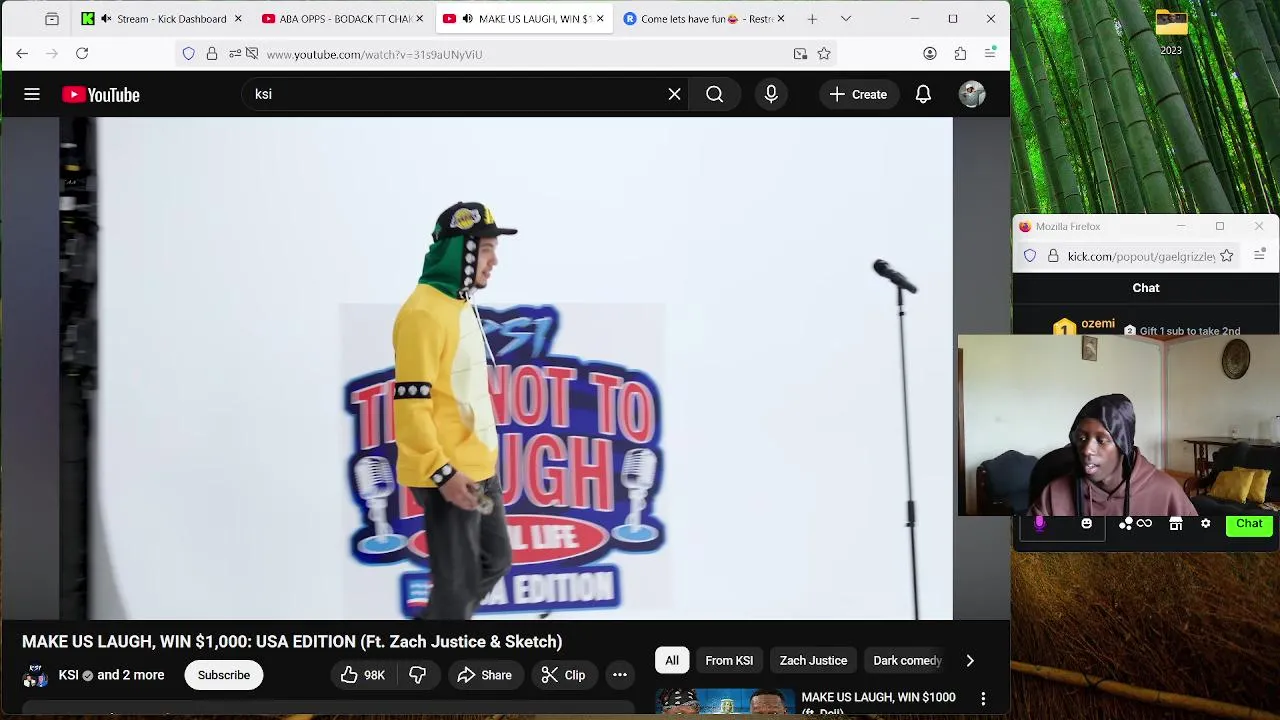Screen dimensions: 1280x720
Task: Open the options for the suggested video
Action: (x=983, y=698)
